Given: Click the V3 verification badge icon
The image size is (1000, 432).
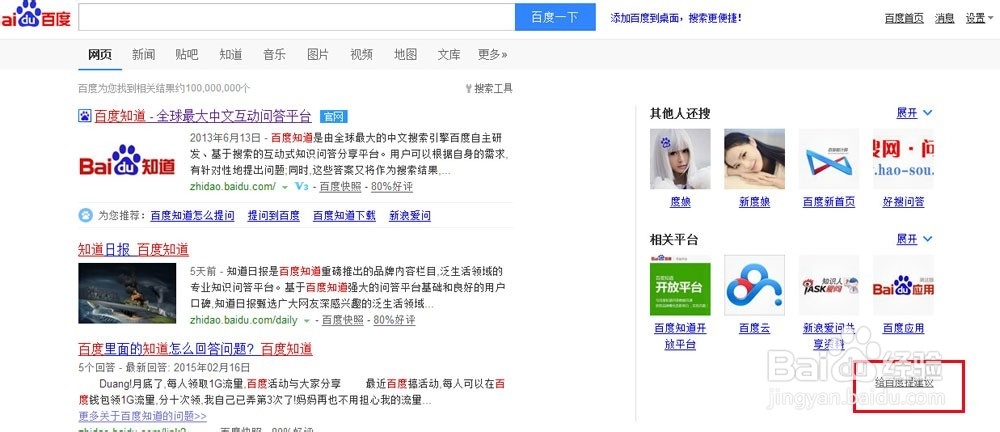Looking at the screenshot, I should tap(302, 186).
